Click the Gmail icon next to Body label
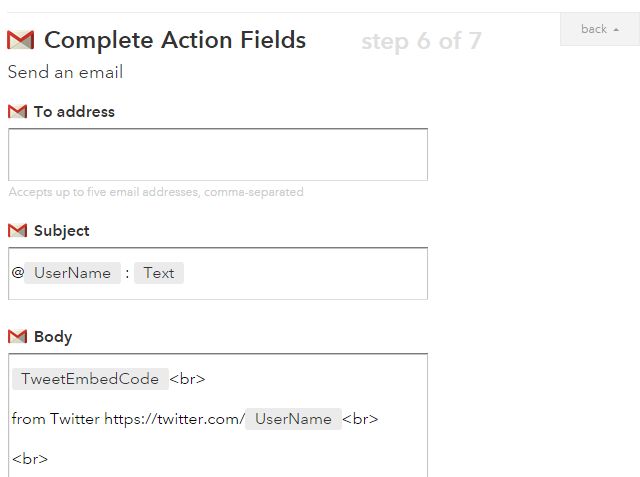The height and width of the screenshot is (477, 640). coord(17,336)
